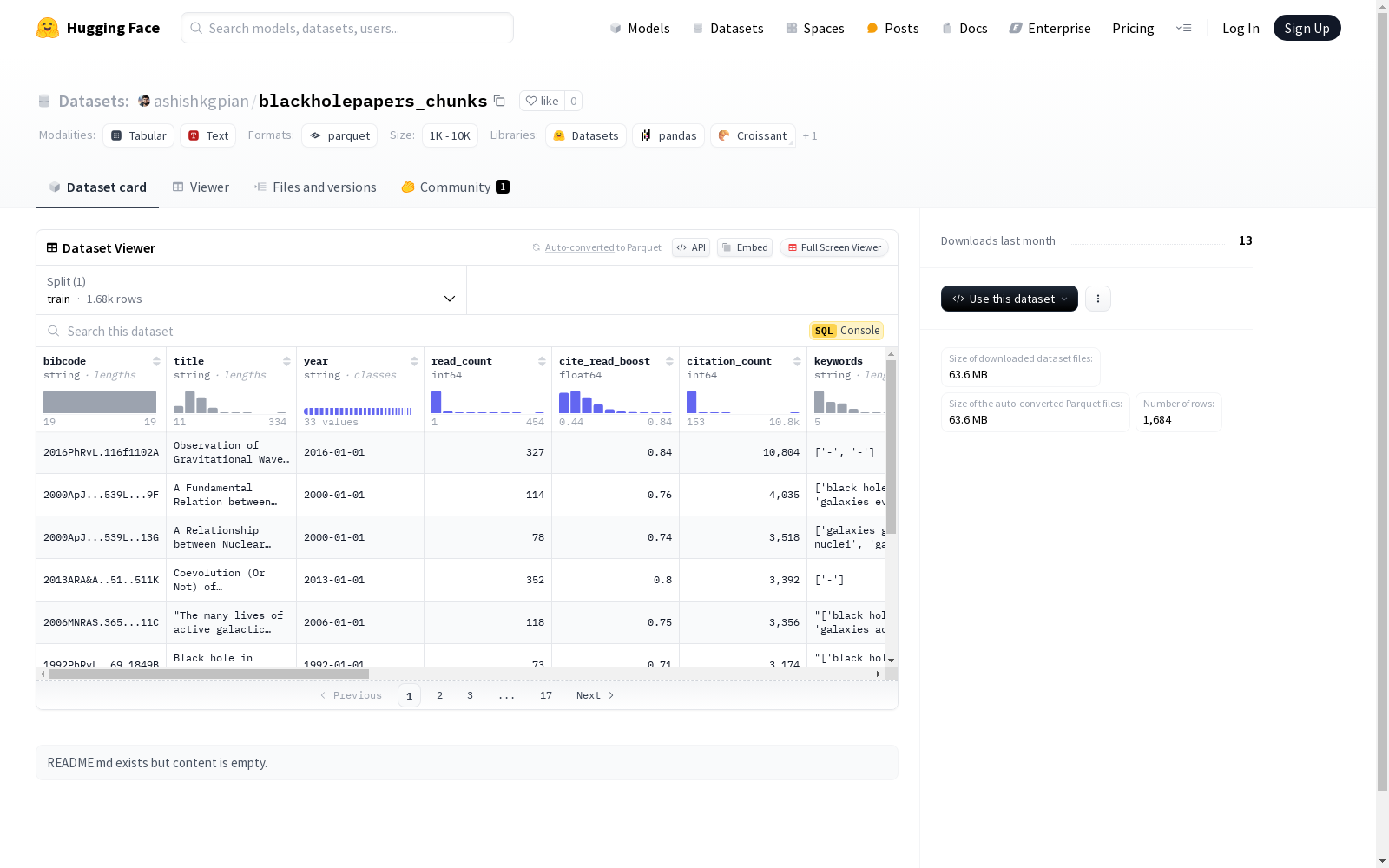
Task: Select the pandas library tag
Action: [x=668, y=135]
